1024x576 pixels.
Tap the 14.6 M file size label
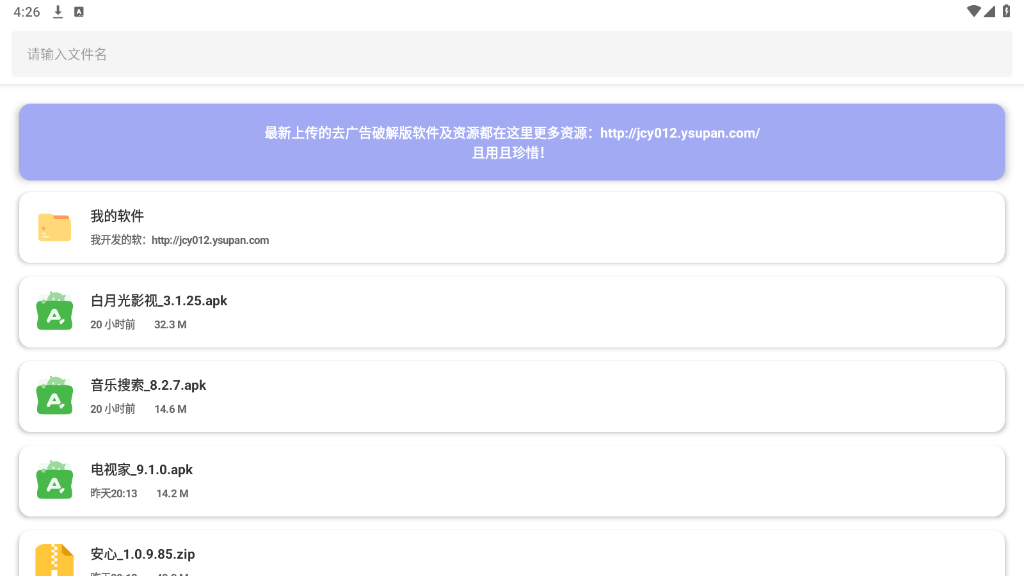pyautogui.click(x=170, y=409)
